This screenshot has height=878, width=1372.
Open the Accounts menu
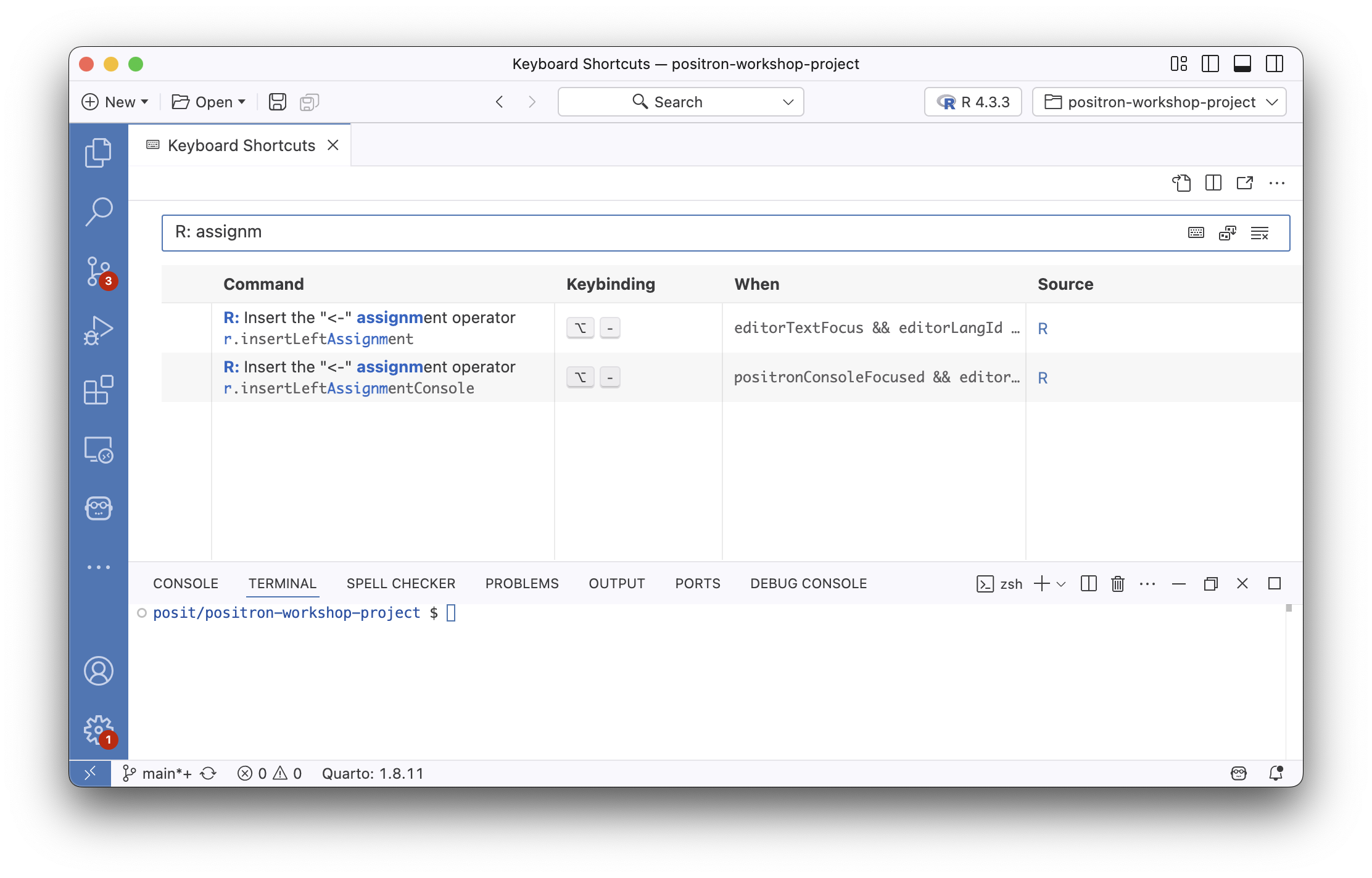coord(98,671)
